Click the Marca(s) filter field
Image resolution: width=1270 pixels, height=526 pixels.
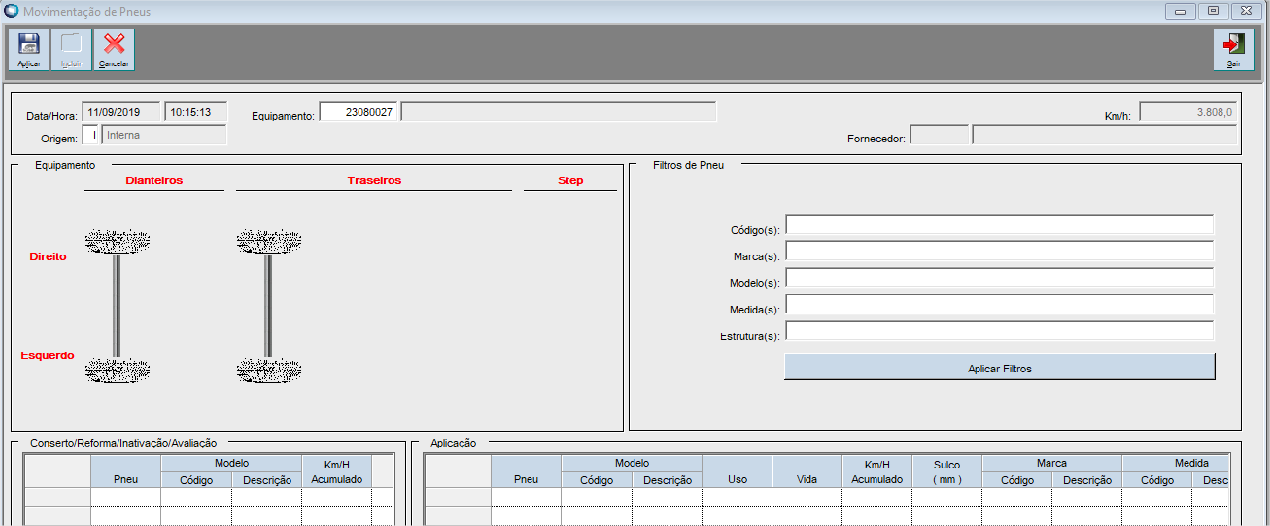(x=999, y=250)
